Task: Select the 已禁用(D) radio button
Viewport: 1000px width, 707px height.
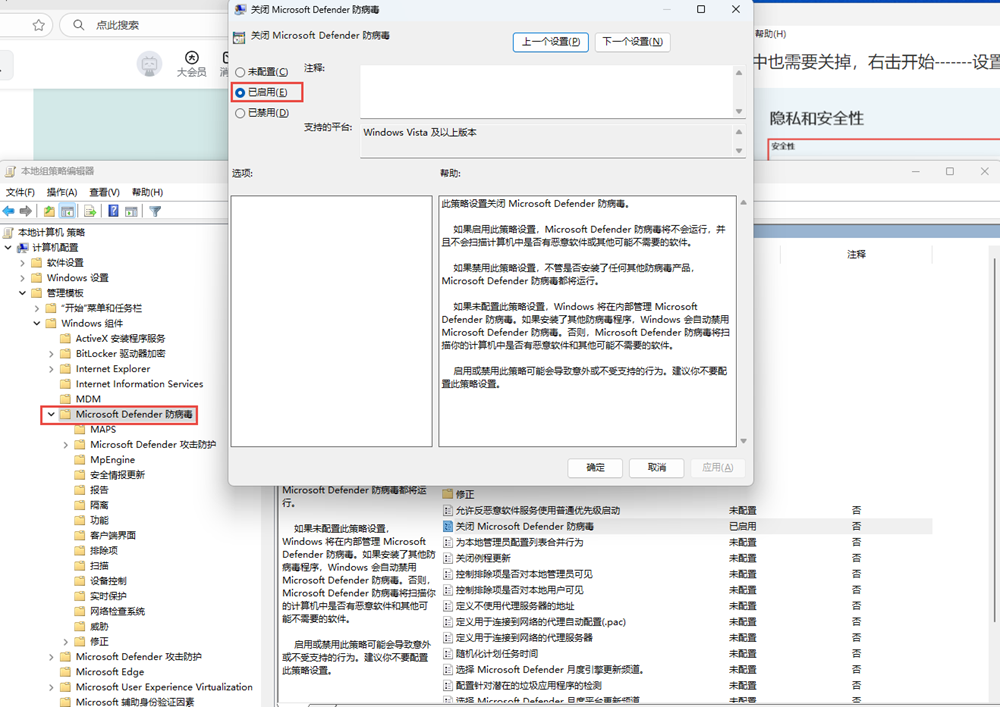Action: [x=240, y=113]
